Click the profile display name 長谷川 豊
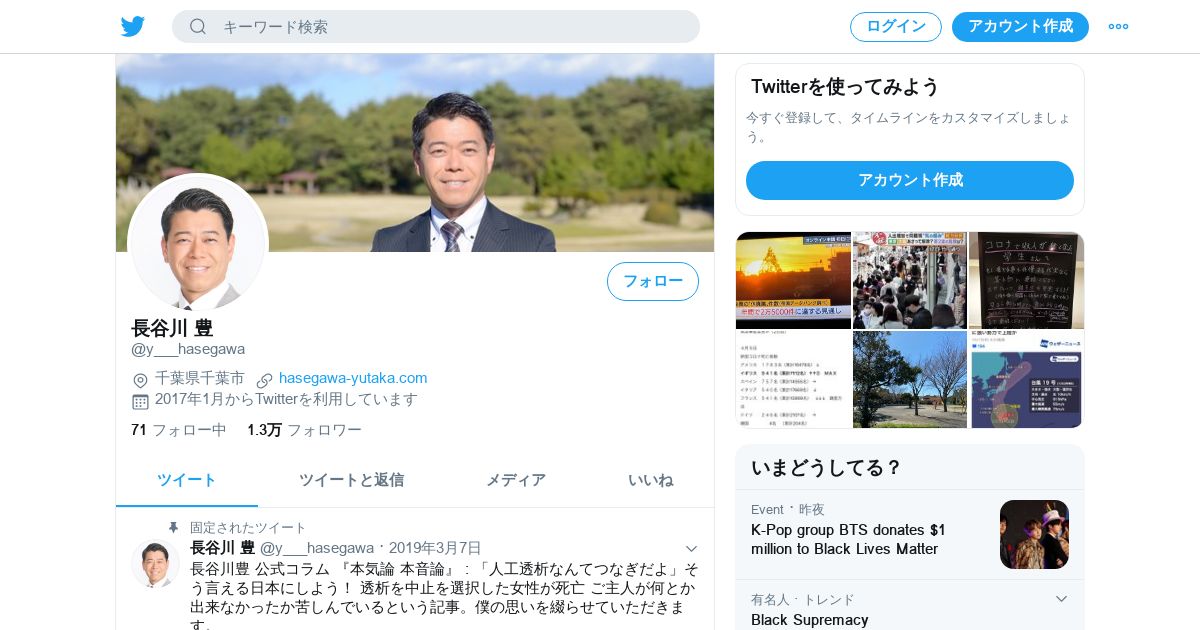The width and height of the screenshot is (1200, 630). (x=172, y=328)
